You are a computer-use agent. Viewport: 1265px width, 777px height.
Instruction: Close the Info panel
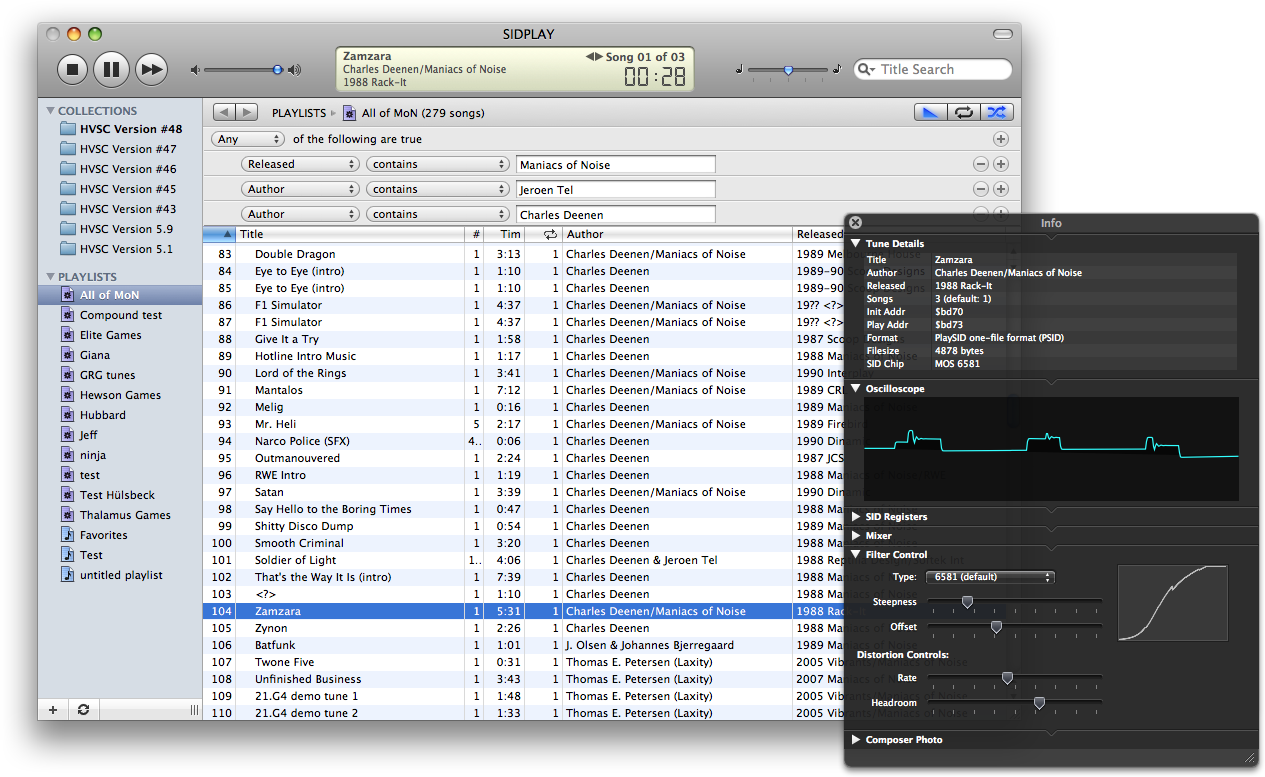point(856,223)
